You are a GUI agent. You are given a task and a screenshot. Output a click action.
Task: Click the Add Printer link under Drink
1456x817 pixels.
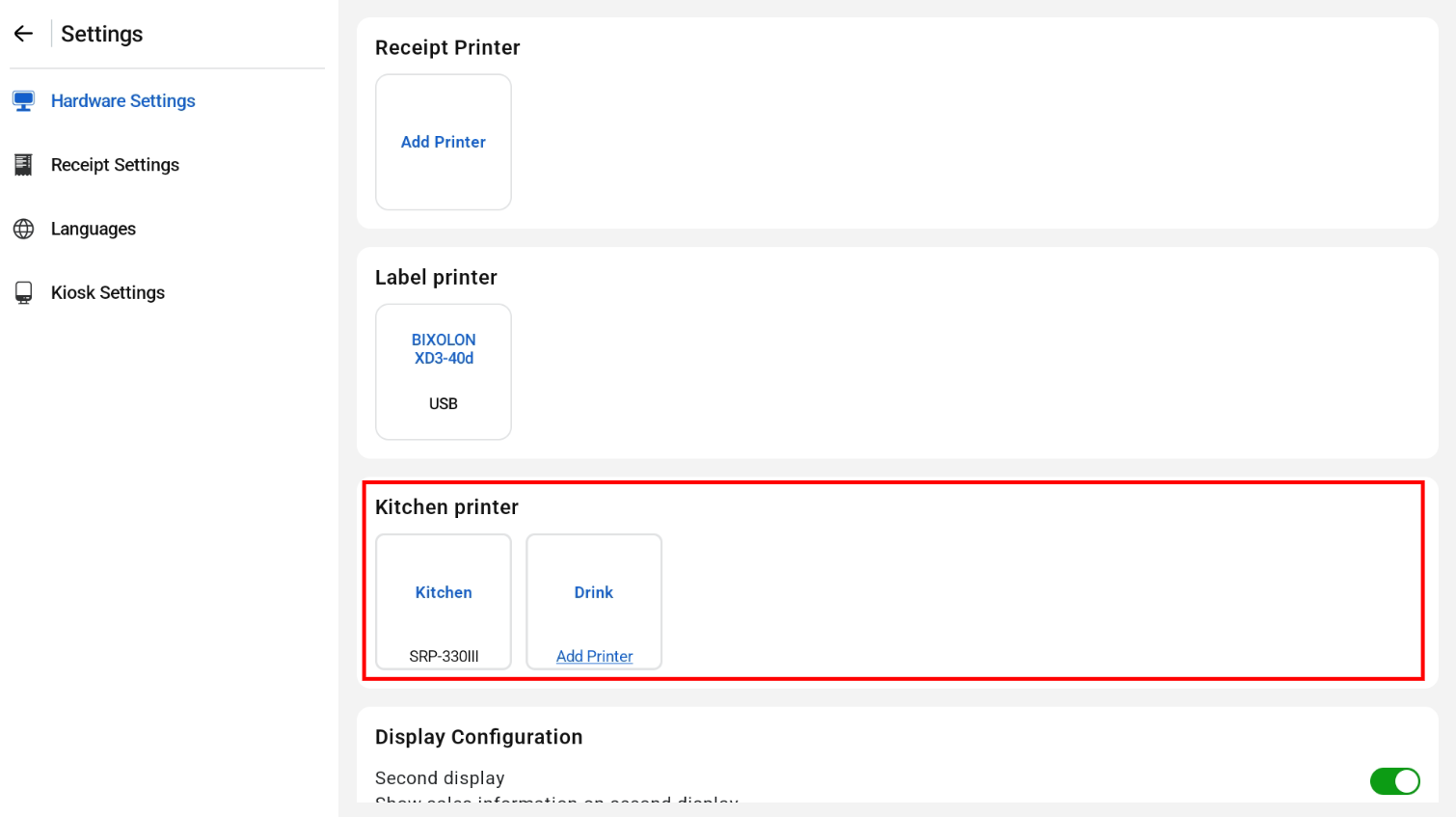pyautogui.click(x=594, y=656)
